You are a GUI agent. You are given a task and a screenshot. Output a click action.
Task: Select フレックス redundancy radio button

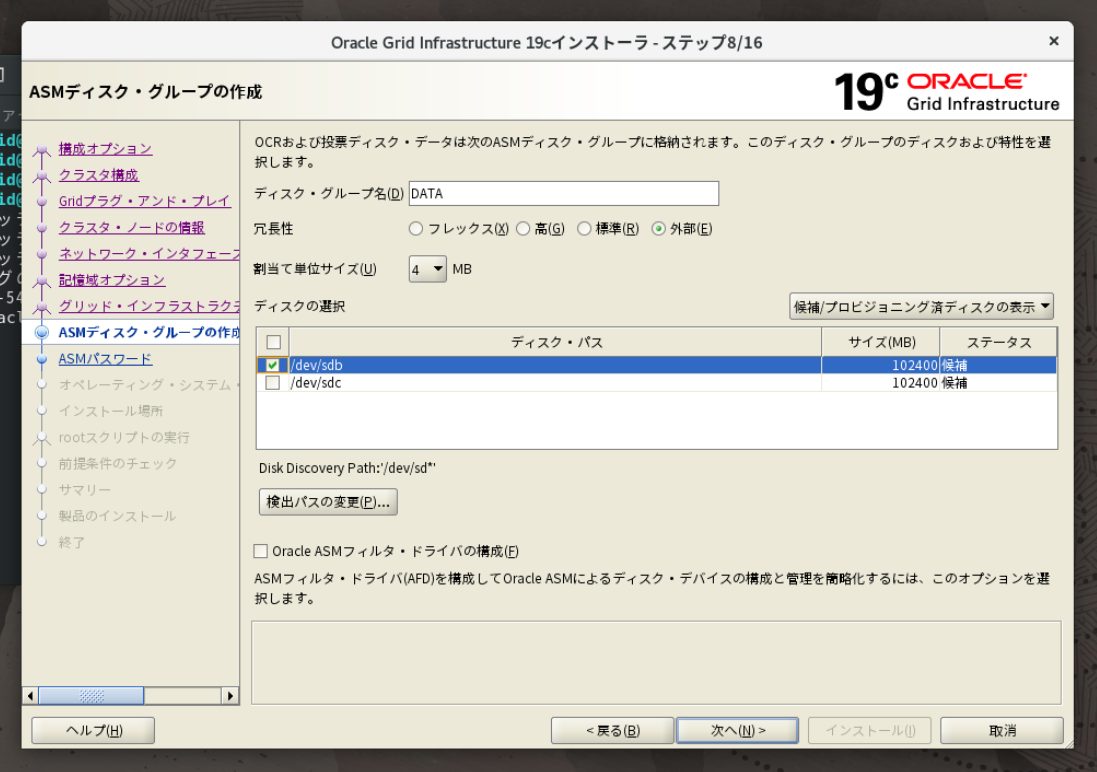[x=416, y=229]
